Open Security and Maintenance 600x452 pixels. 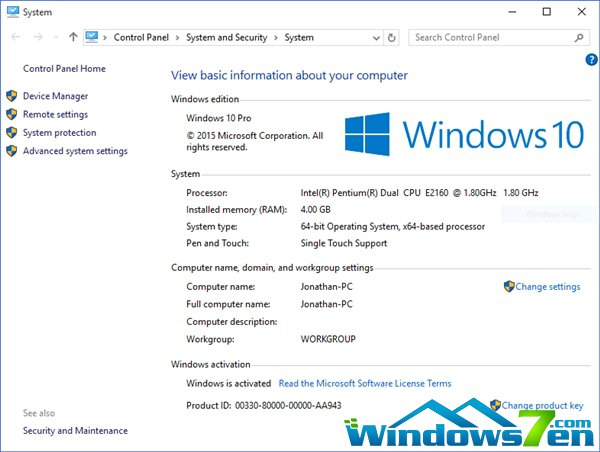click(x=75, y=431)
